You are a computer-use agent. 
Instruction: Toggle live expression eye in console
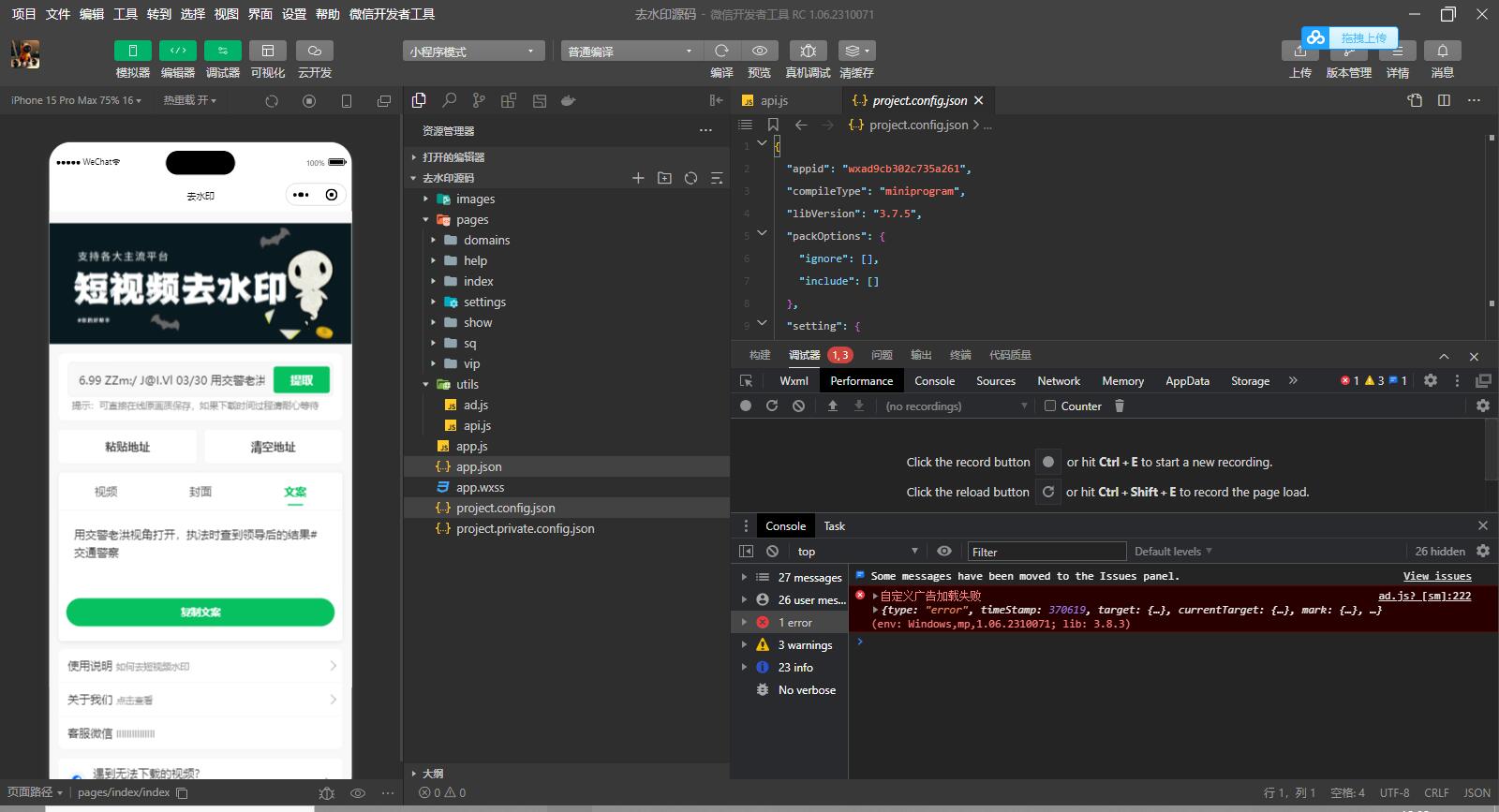point(944,552)
